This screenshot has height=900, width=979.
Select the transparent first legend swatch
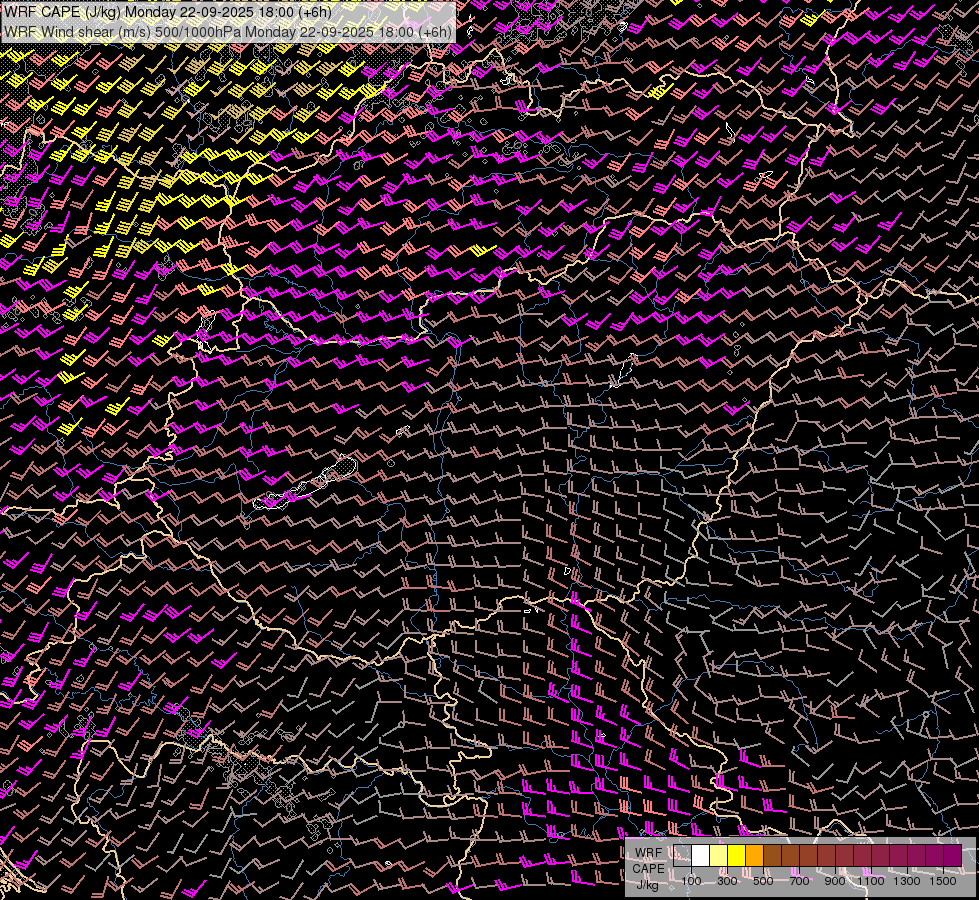(x=683, y=856)
